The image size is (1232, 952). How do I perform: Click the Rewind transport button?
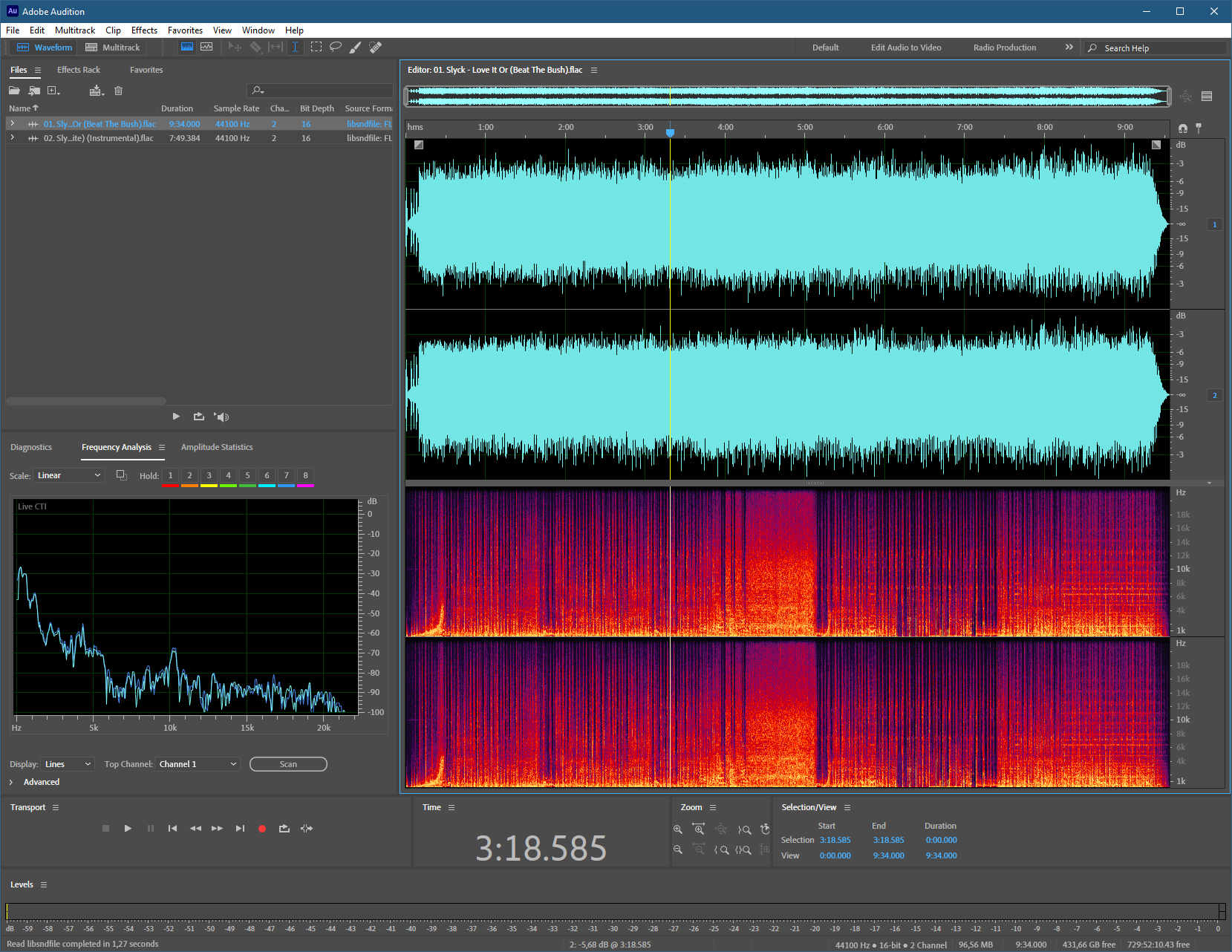pos(195,828)
